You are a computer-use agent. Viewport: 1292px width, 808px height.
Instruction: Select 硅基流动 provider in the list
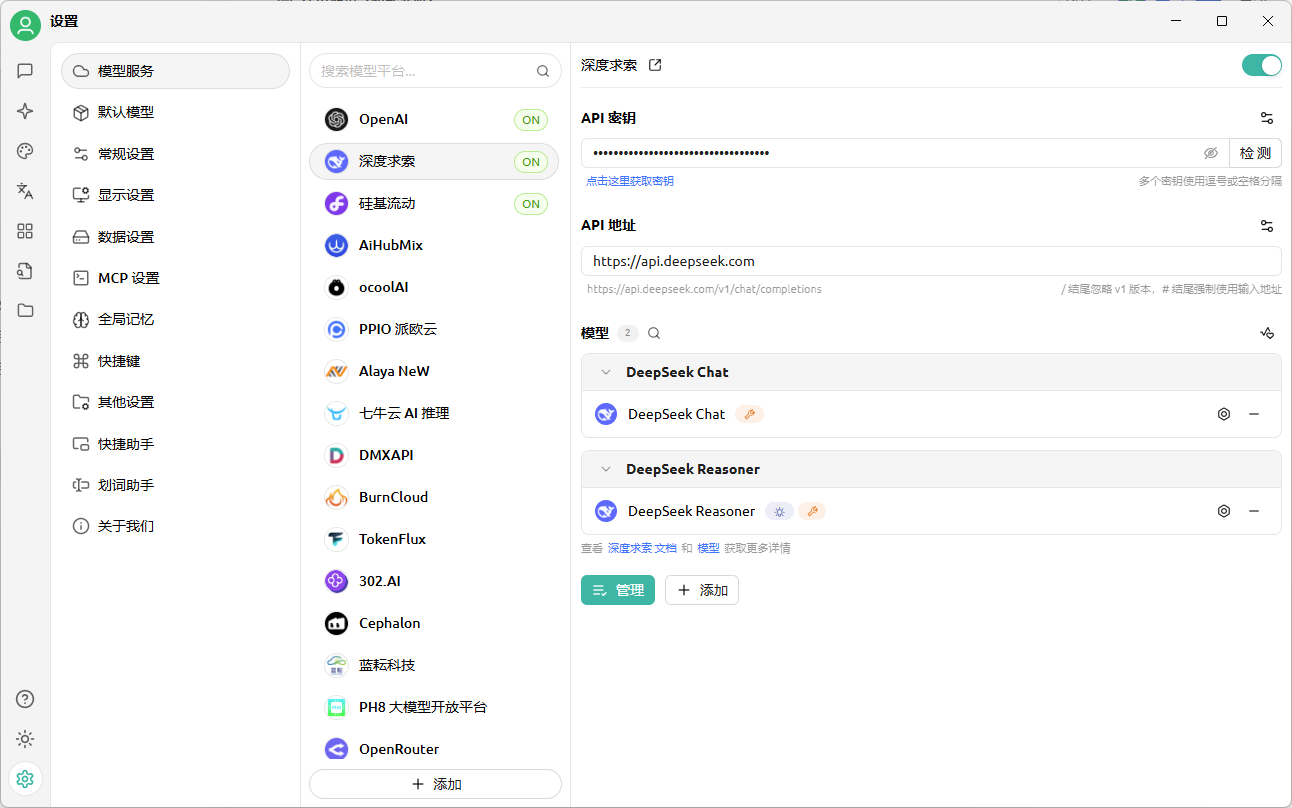pyautogui.click(x=387, y=204)
